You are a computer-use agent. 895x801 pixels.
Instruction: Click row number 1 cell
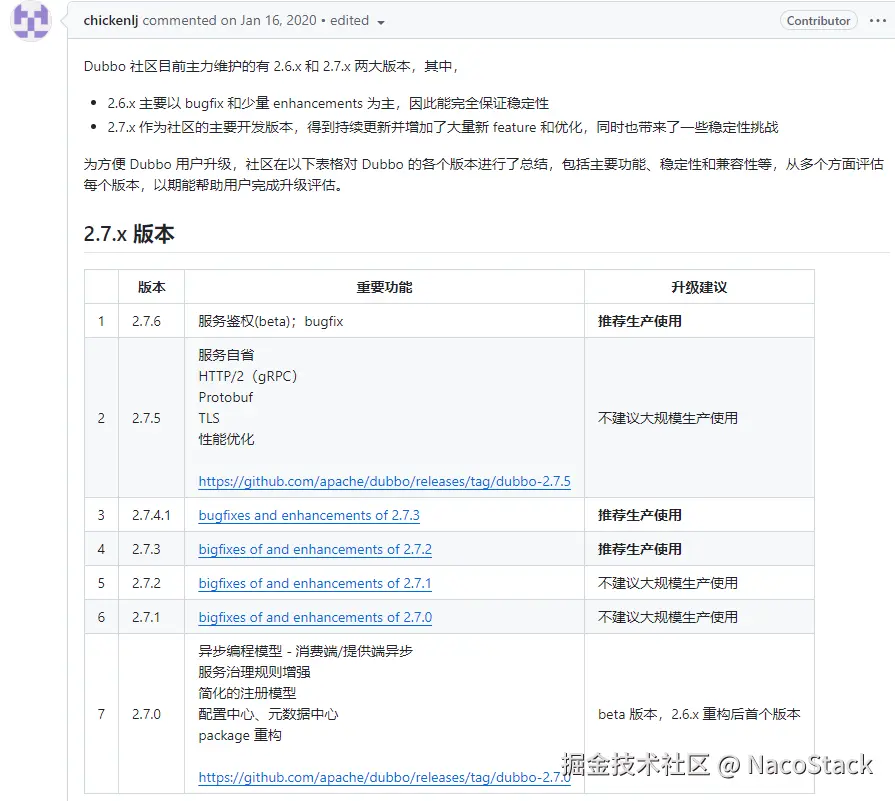pos(101,321)
